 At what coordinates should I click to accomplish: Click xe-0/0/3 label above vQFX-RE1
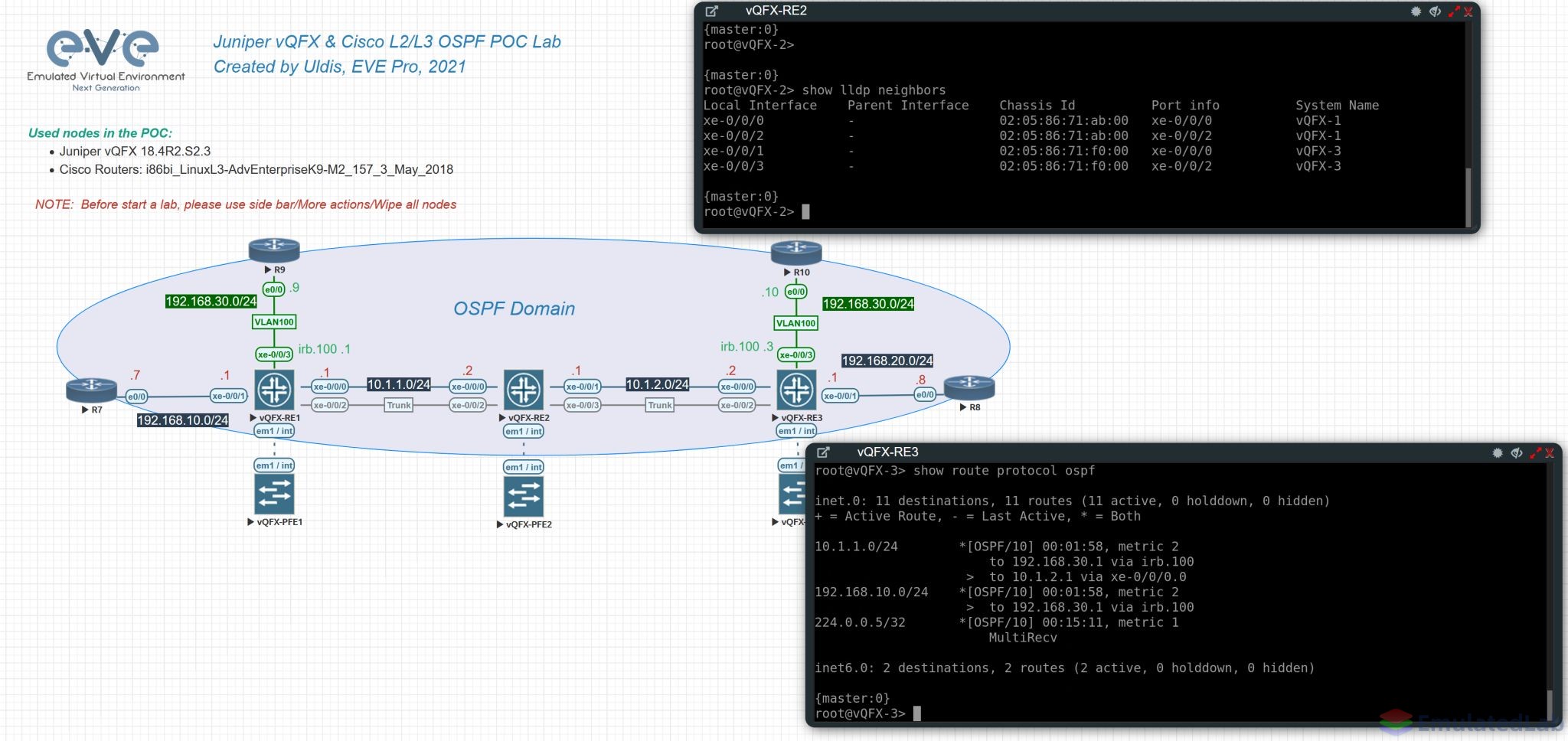(x=274, y=354)
